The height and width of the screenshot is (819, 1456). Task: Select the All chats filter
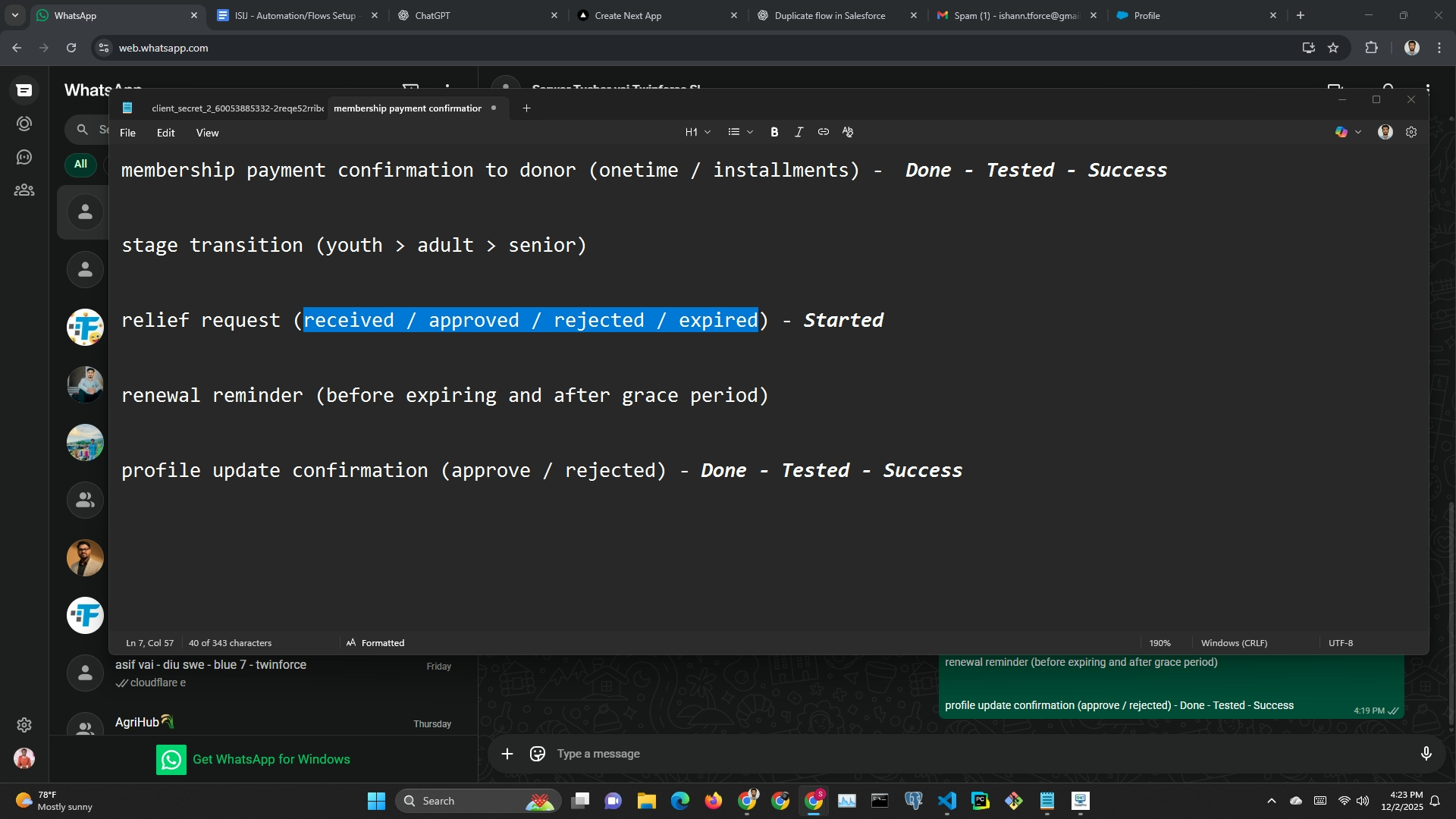point(80,164)
